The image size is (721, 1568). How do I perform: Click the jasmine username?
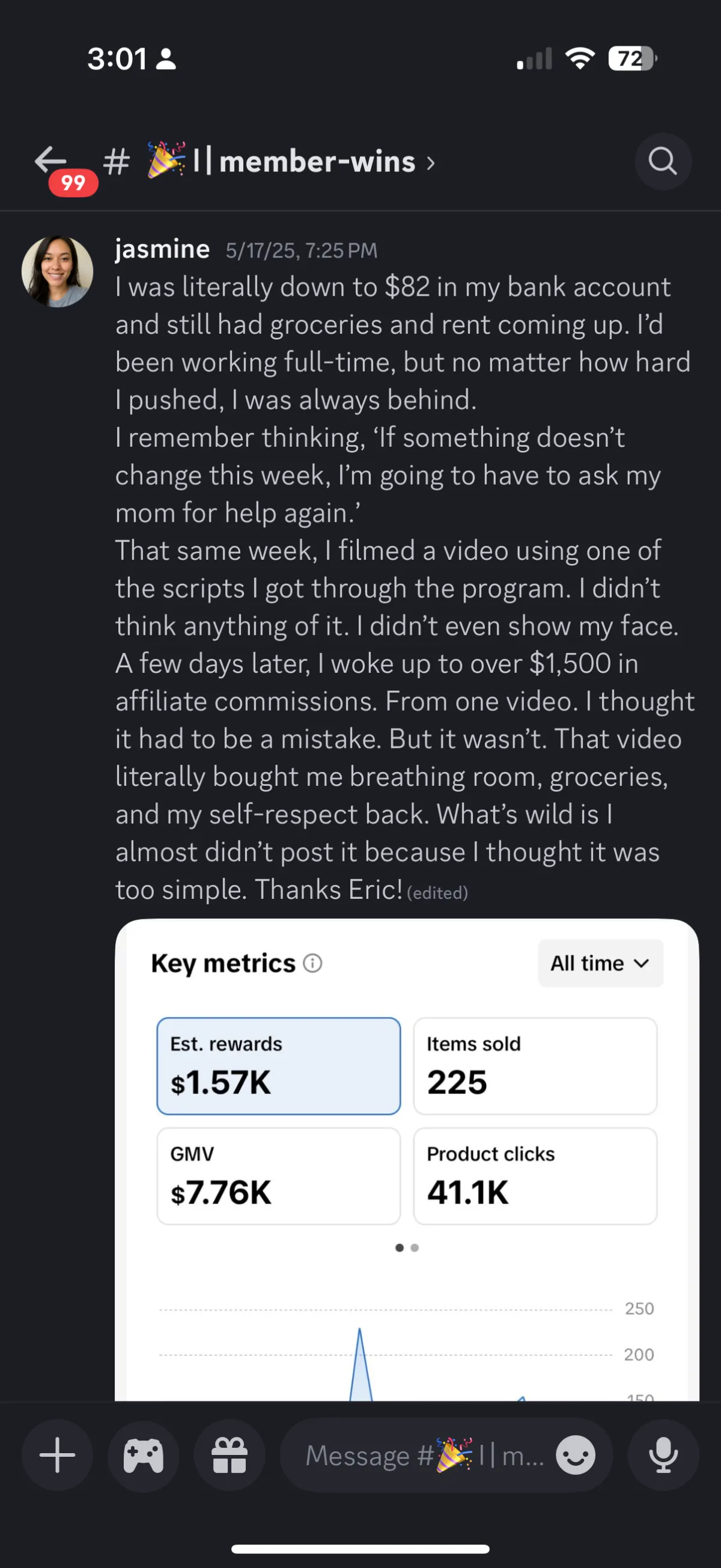coord(162,249)
